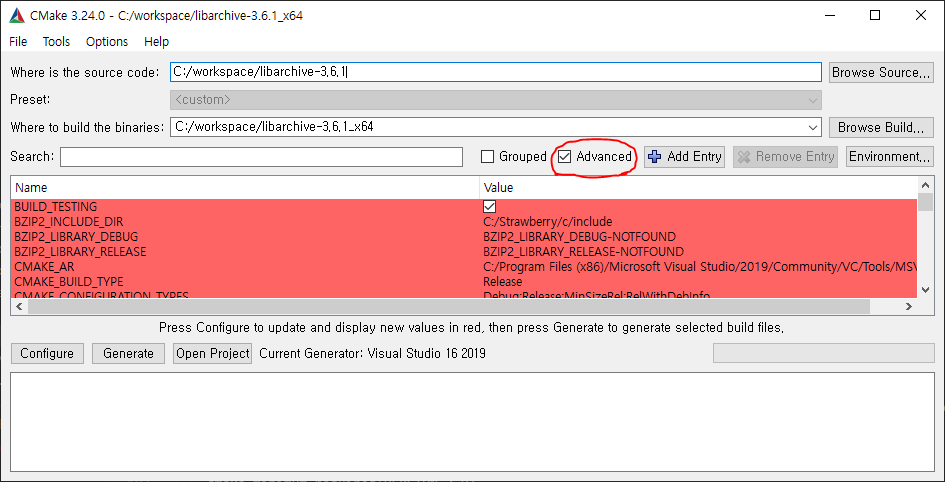Click the cache list scroll-up arrow

[x=925, y=185]
